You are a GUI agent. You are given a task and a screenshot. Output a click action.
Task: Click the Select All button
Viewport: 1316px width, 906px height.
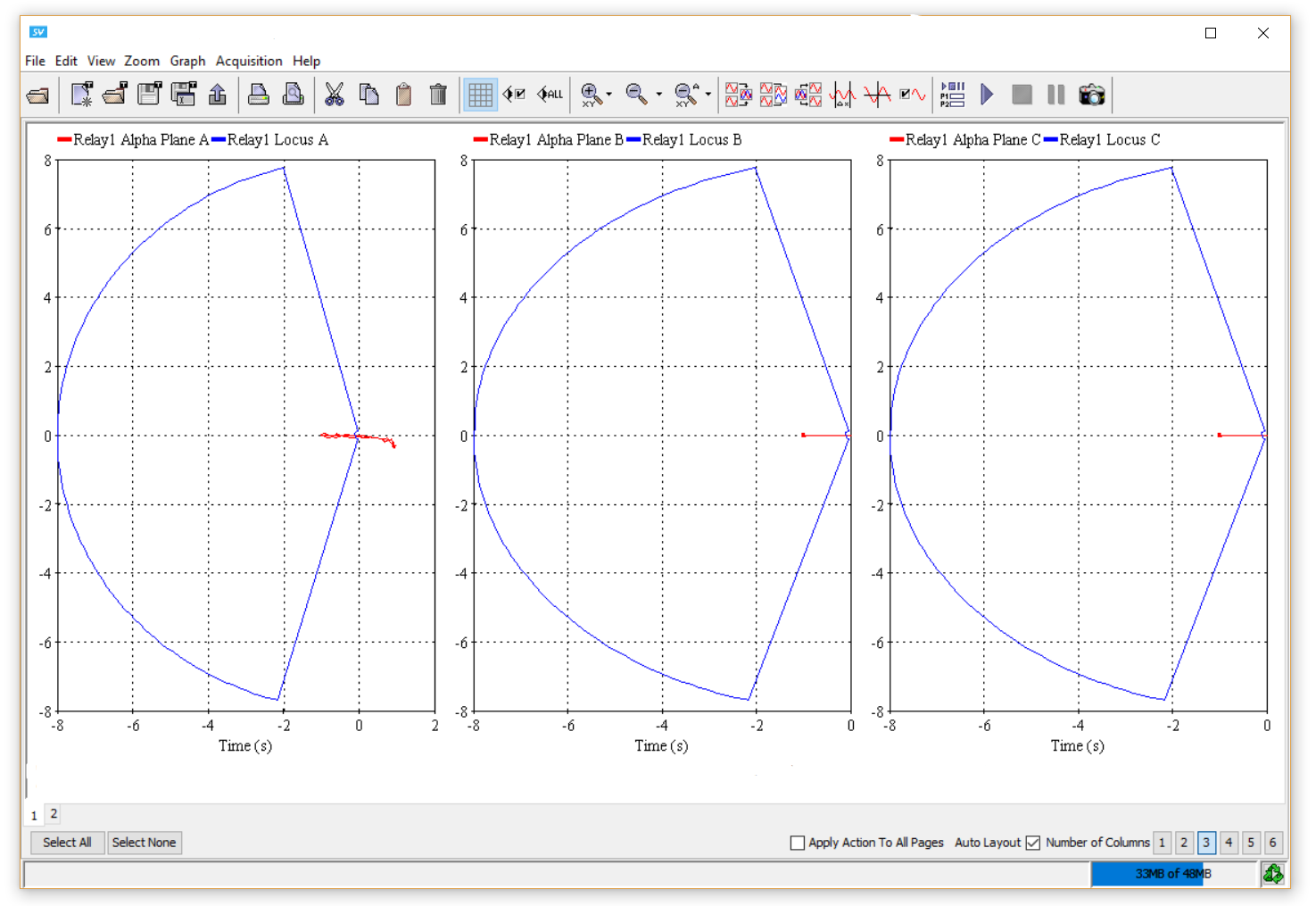[67, 843]
